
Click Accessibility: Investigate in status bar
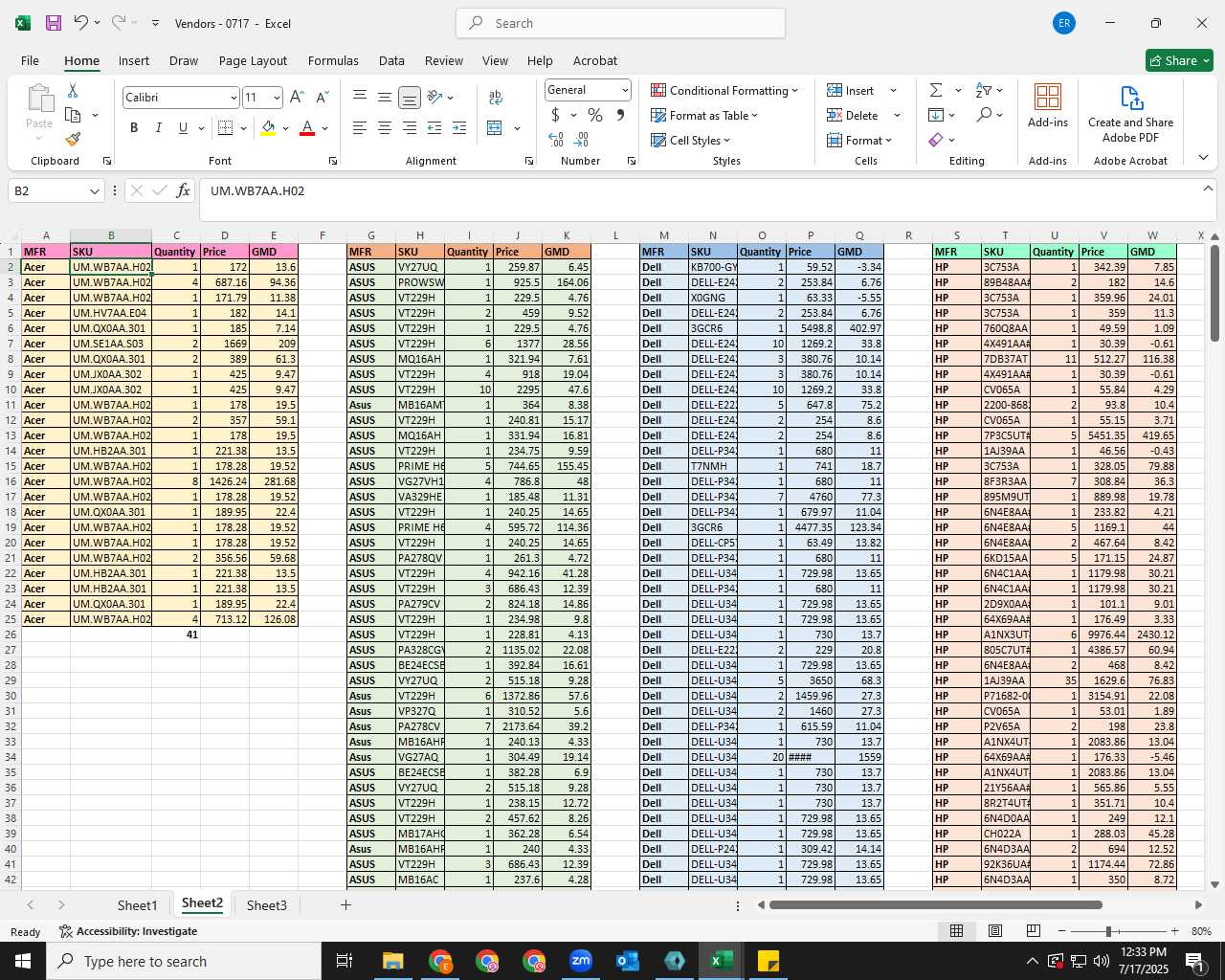pos(128,931)
